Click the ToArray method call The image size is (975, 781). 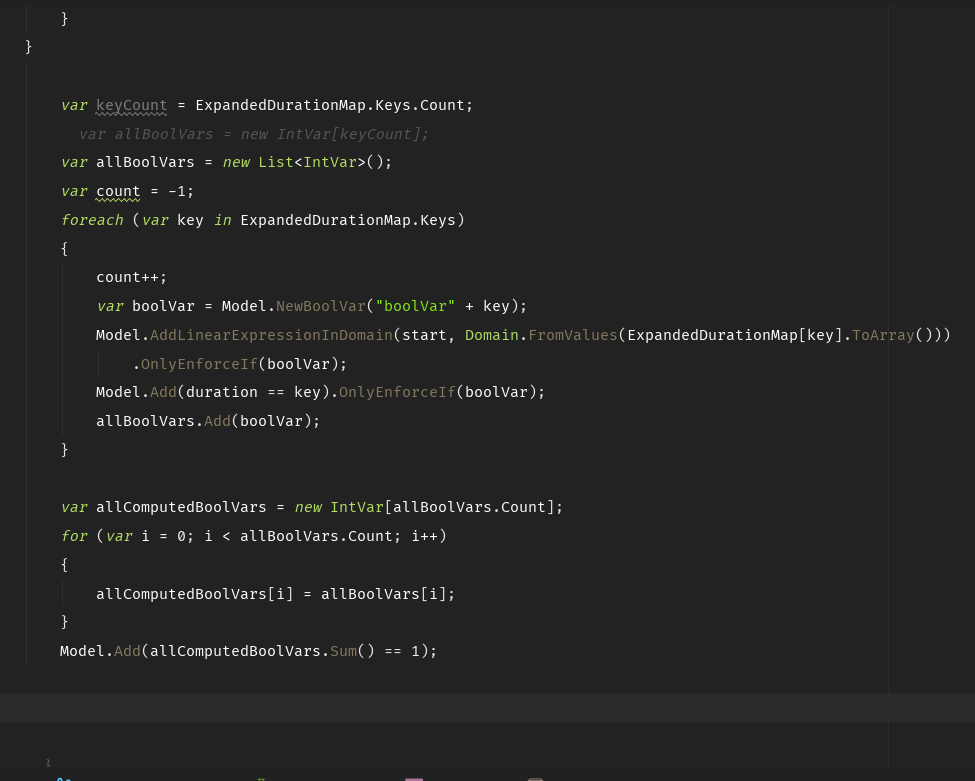point(884,335)
